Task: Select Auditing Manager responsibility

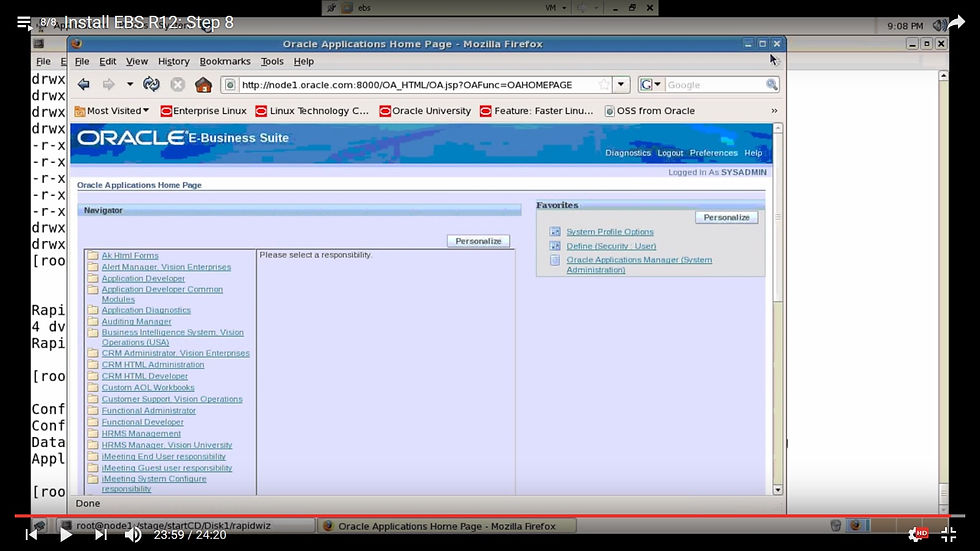Action: click(x=136, y=322)
